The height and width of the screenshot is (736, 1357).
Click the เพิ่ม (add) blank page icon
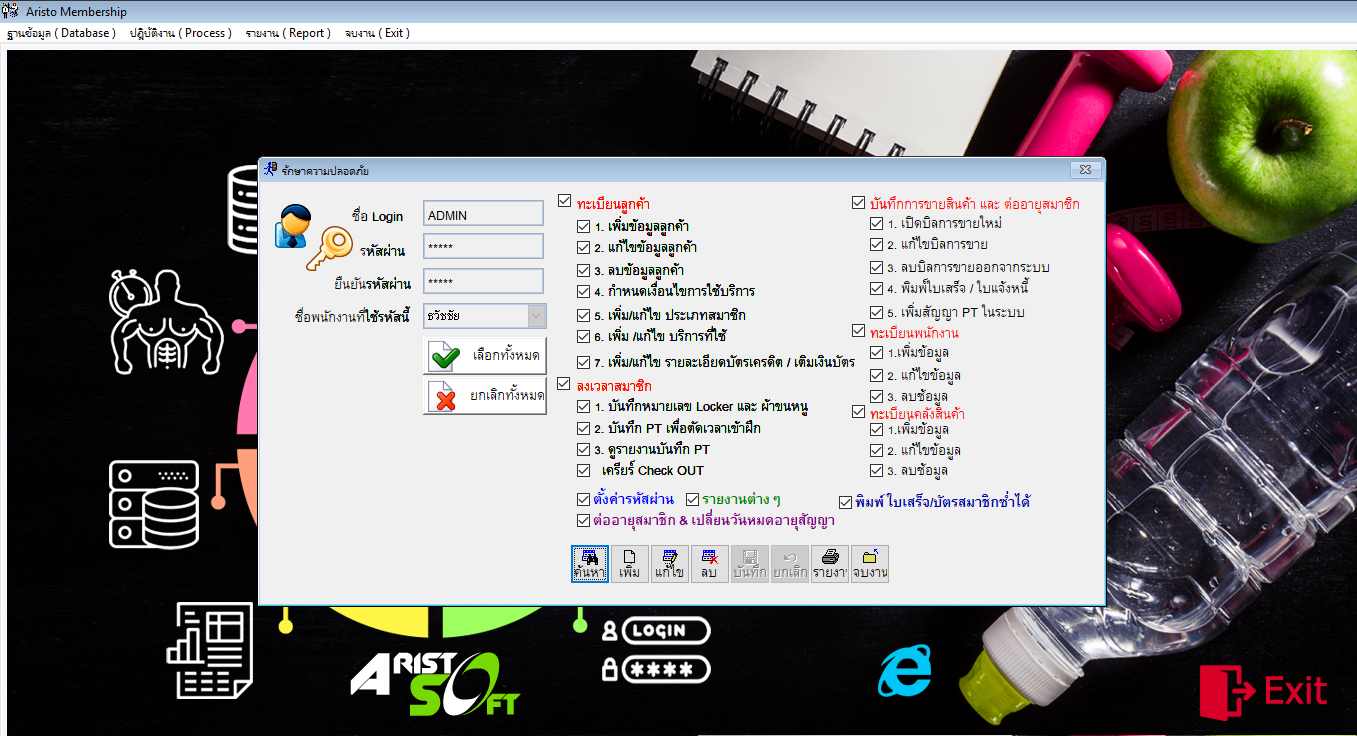coord(630,564)
